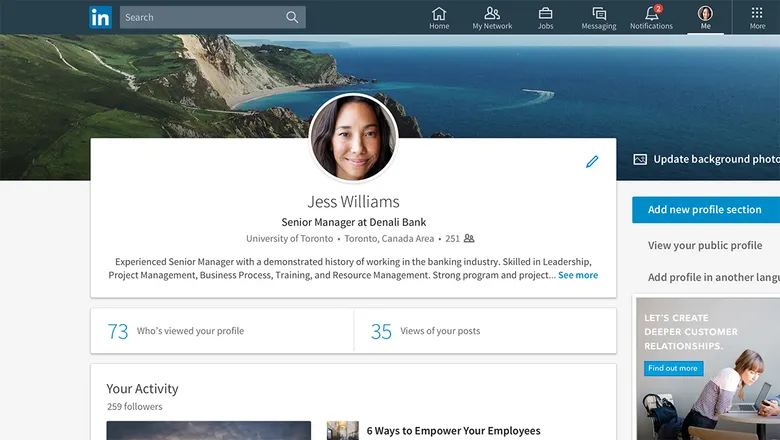Expand the Me profile menu
Screen dimensions: 780x440
pos(705,17)
